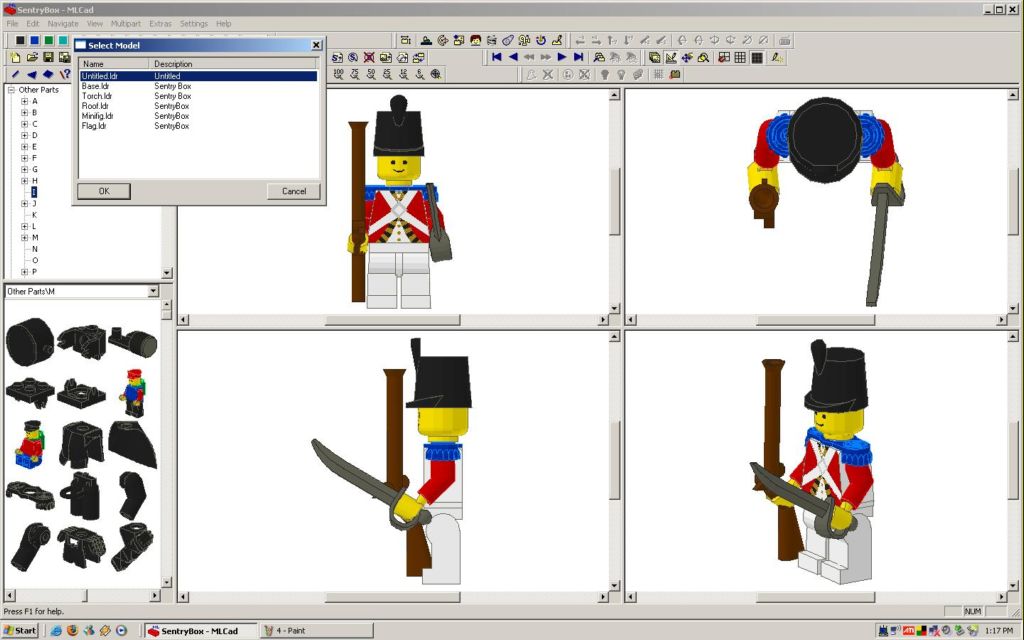
Task: Click the zoom 100 percent icon
Action: 338,74
